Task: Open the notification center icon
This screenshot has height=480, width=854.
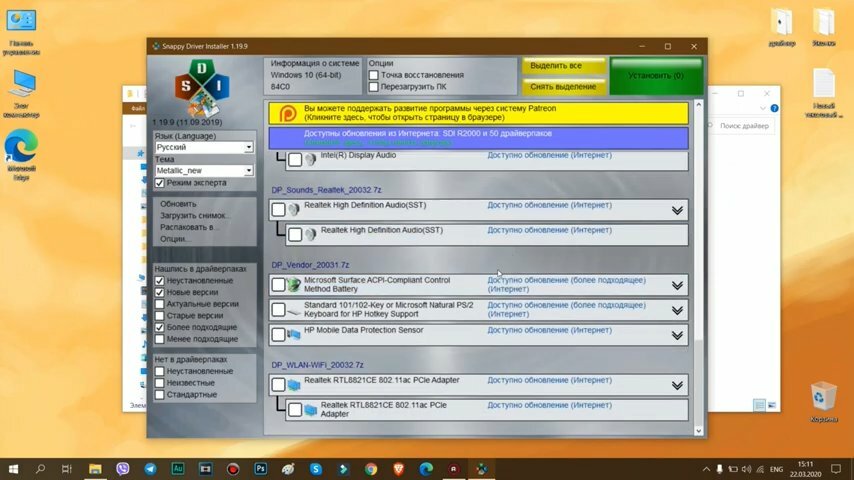Action: pyautogui.click(x=836, y=469)
